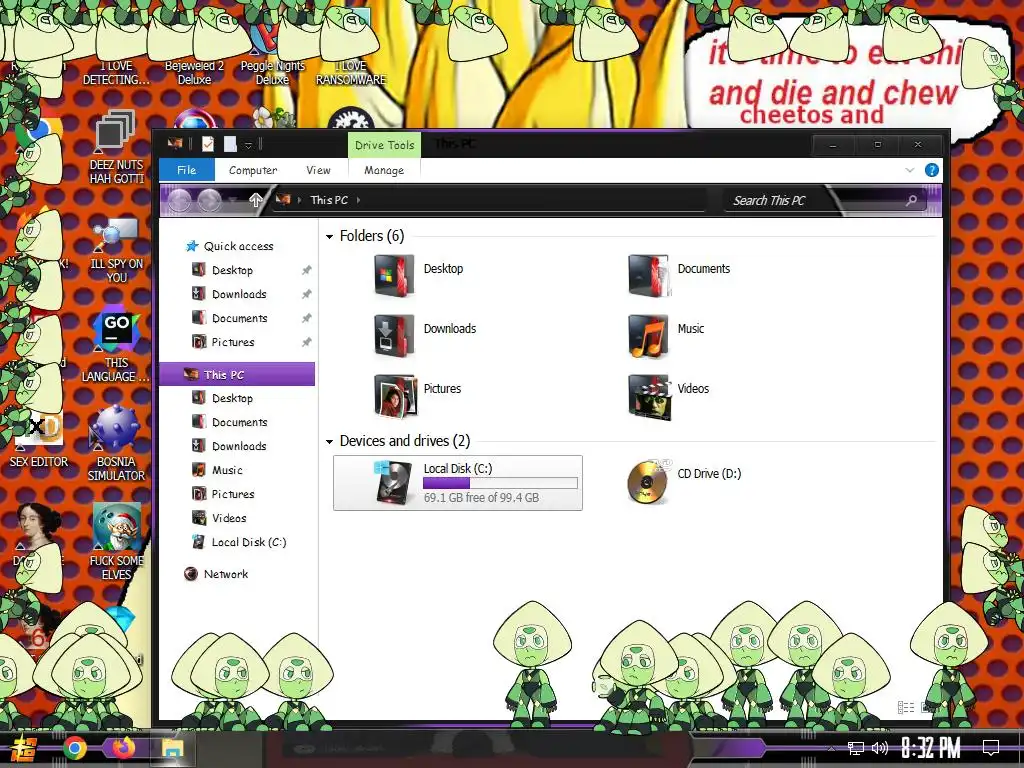Open the Downloads folder in Folders group

click(424, 334)
